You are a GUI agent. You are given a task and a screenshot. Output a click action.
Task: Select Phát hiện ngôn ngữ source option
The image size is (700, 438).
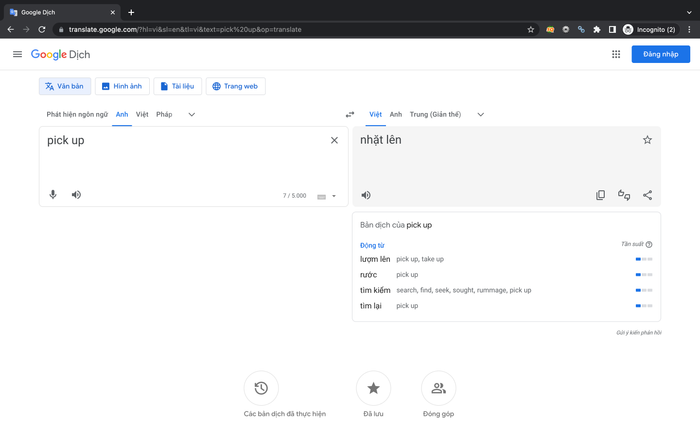click(77, 114)
